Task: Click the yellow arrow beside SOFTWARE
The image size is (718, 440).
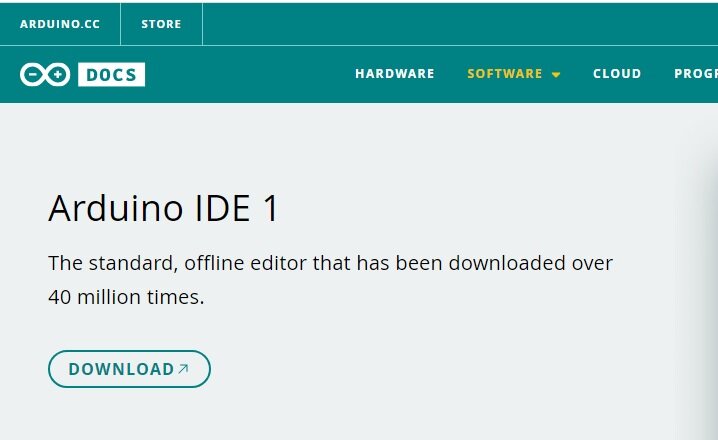Action: [556, 75]
